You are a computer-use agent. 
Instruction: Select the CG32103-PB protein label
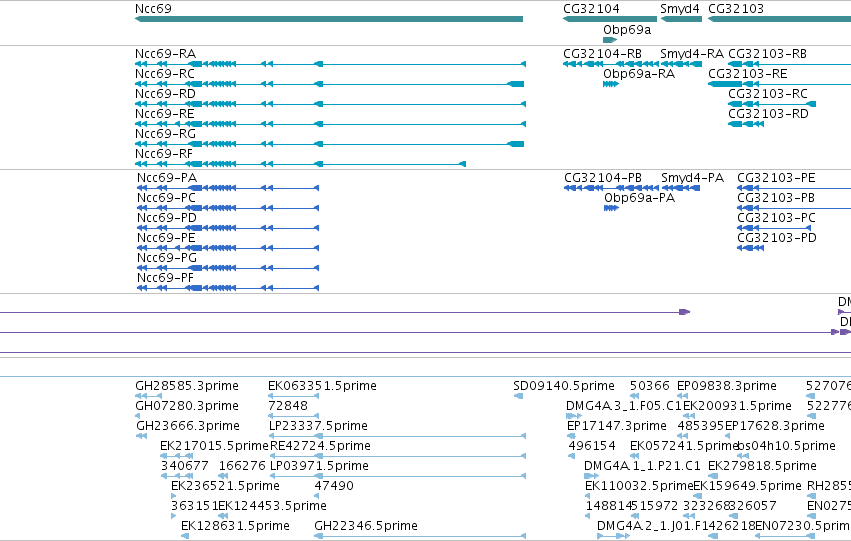click(x=776, y=198)
